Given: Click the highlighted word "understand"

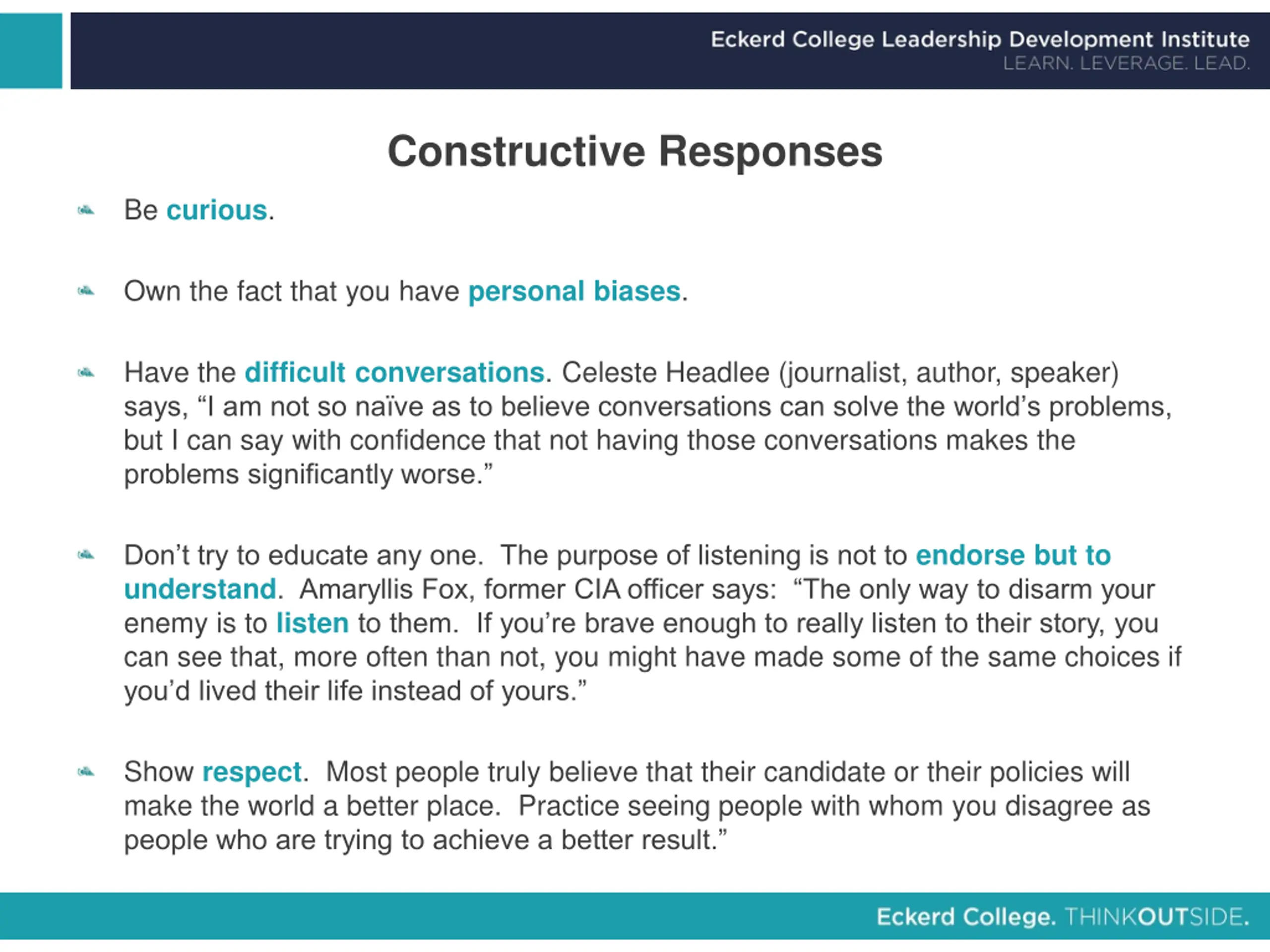Looking at the screenshot, I should [200, 589].
